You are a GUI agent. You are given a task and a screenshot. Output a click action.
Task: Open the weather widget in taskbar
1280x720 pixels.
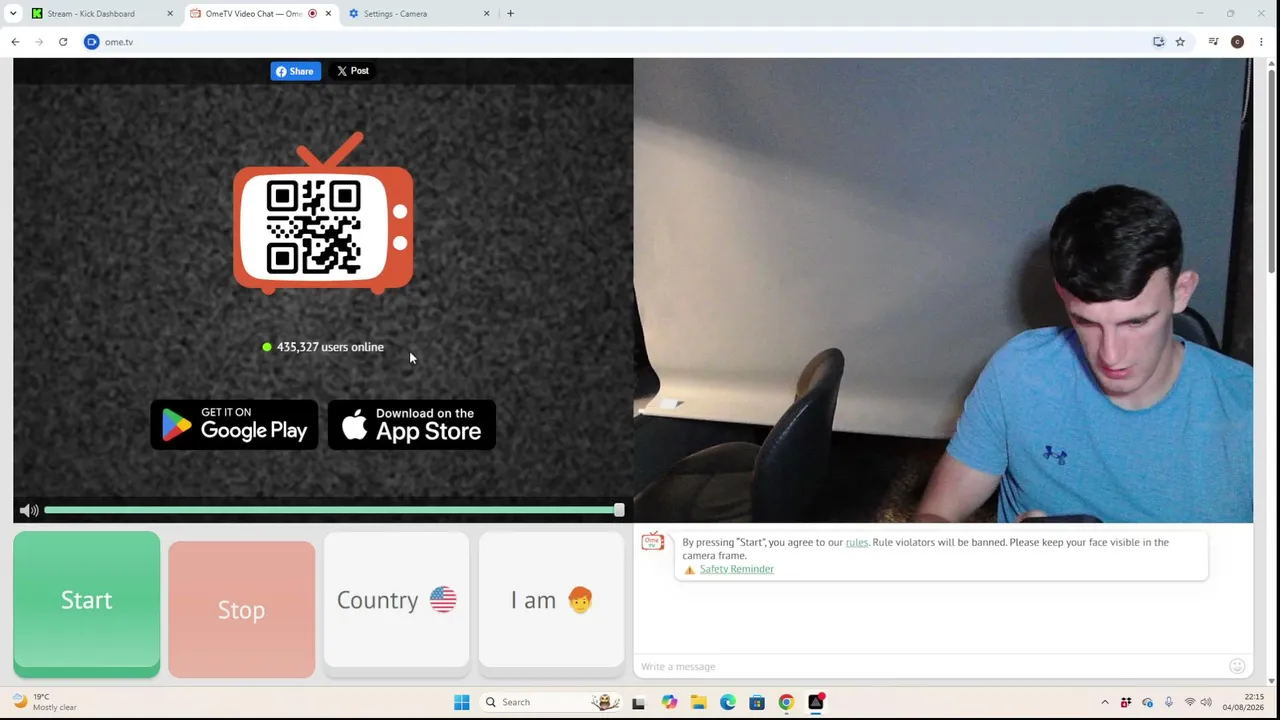pos(45,702)
